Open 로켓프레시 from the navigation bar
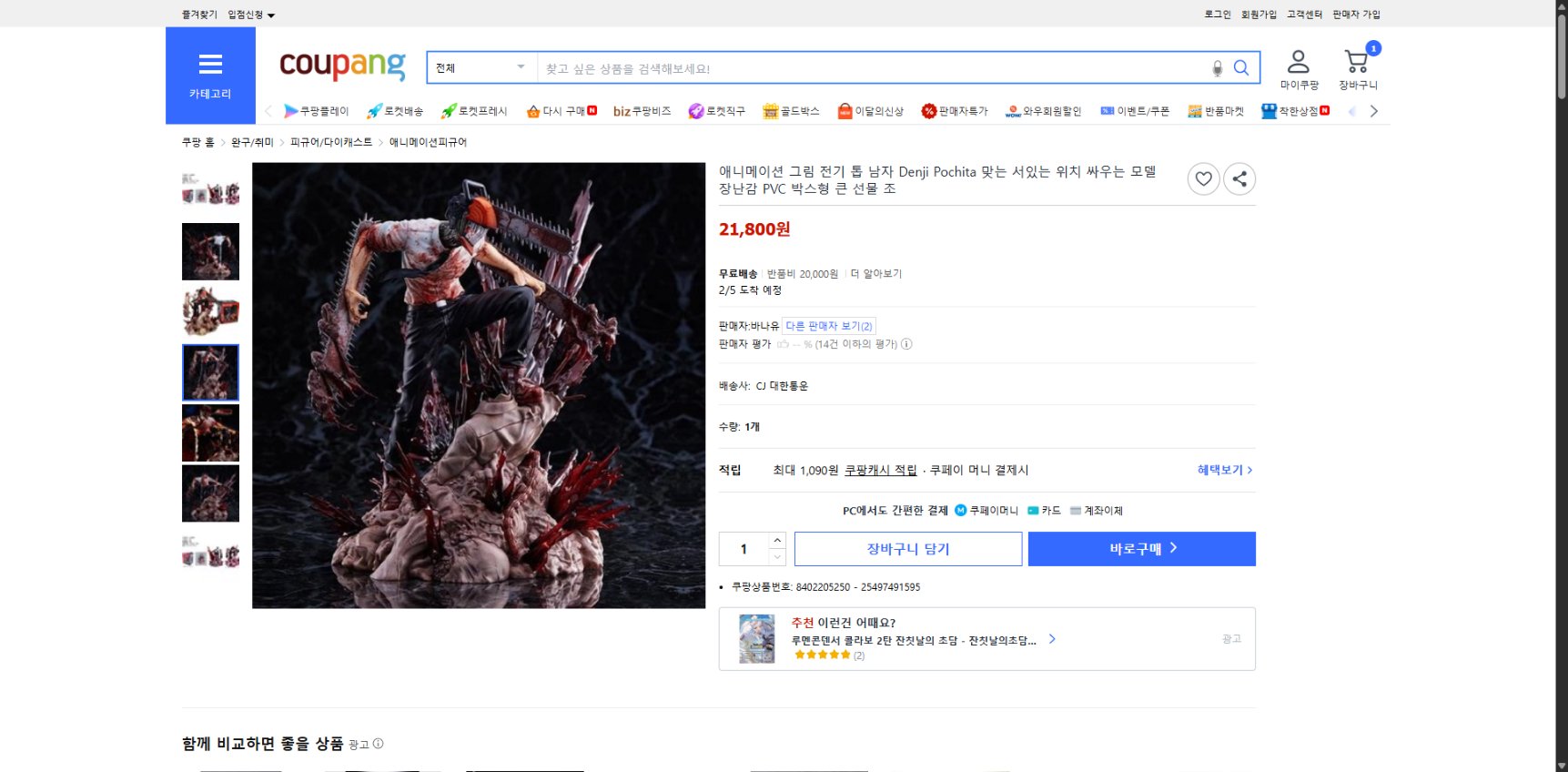 (474, 111)
